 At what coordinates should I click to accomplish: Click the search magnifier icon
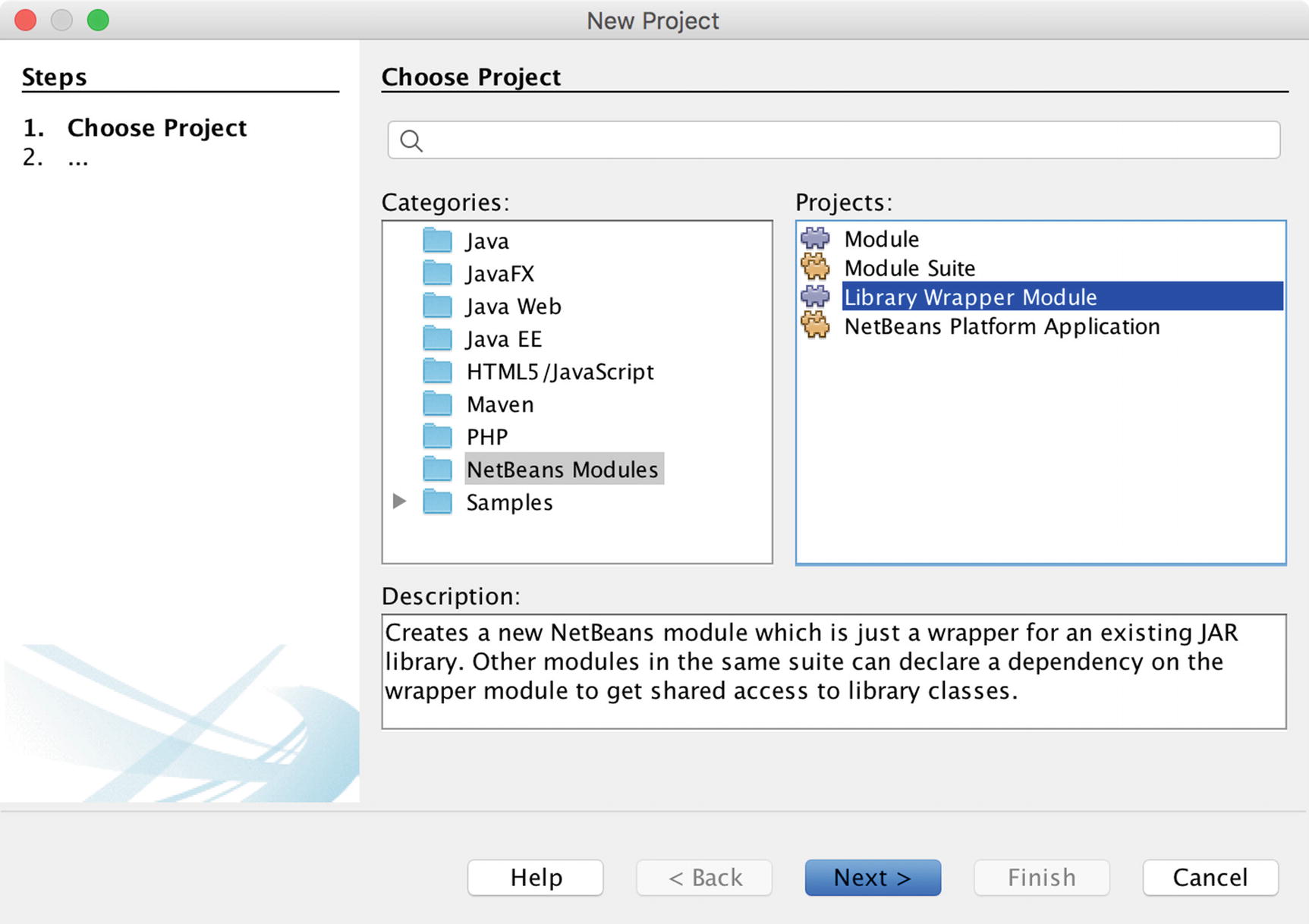[x=411, y=140]
